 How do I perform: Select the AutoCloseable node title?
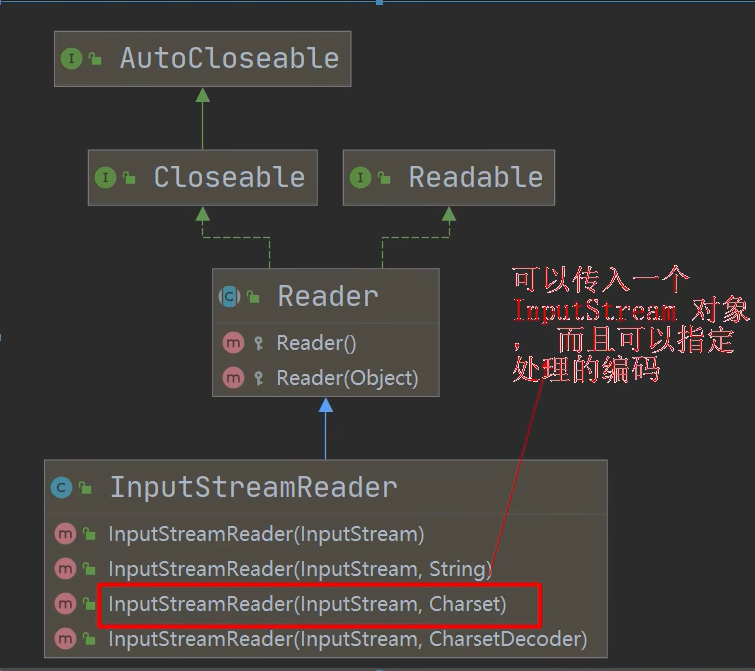tap(229, 58)
